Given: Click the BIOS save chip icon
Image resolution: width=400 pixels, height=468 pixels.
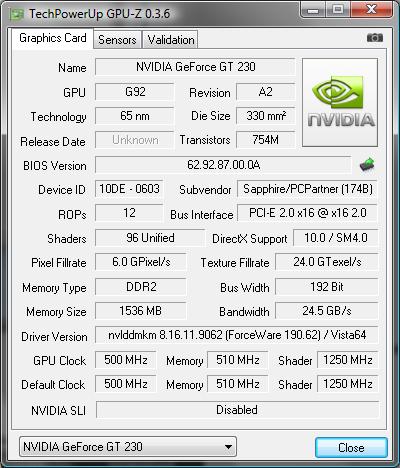Looking at the screenshot, I should coord(367,165).
